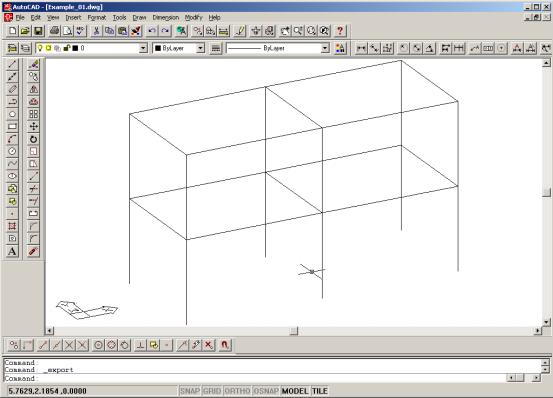
Task: Toggle SNAP mode in status bar
Action: 190,391
